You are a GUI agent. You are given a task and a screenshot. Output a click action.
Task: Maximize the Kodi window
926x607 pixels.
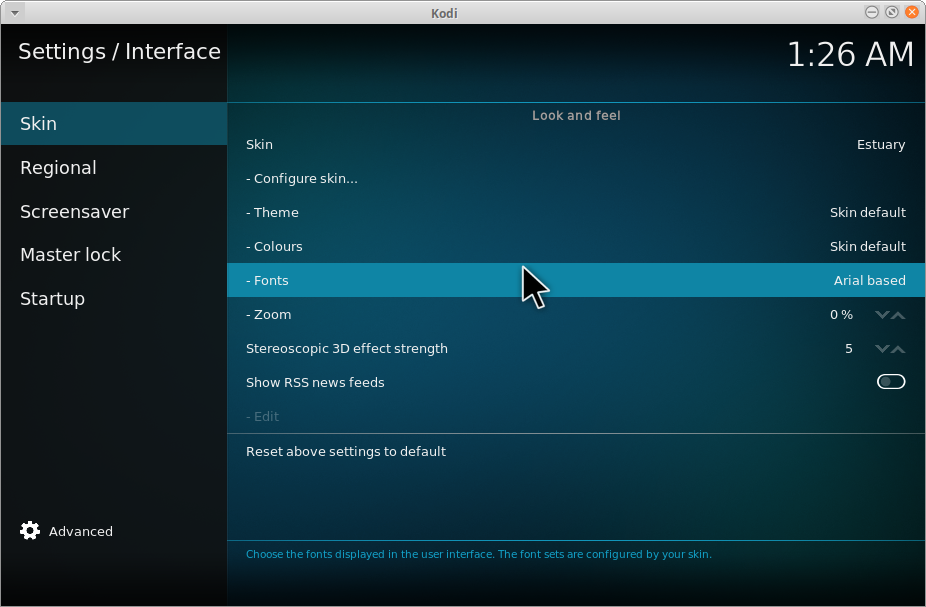pos(892,12)
